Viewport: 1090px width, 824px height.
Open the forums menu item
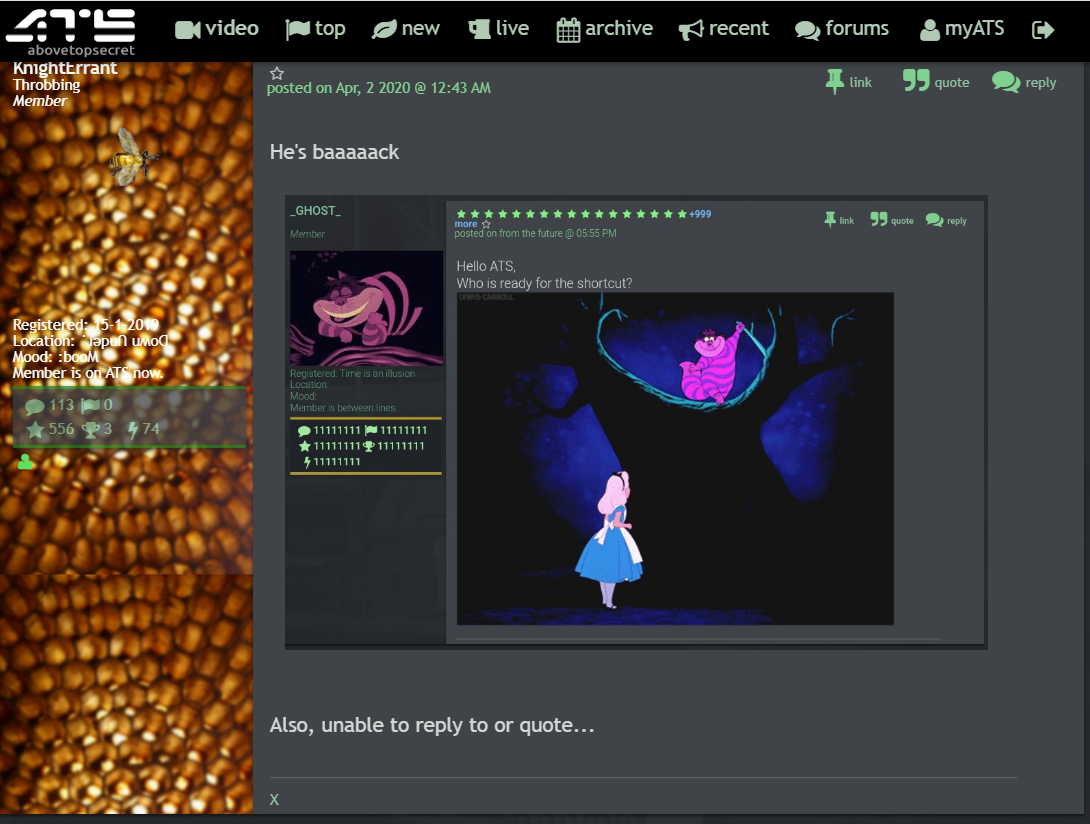click(842, 29)
